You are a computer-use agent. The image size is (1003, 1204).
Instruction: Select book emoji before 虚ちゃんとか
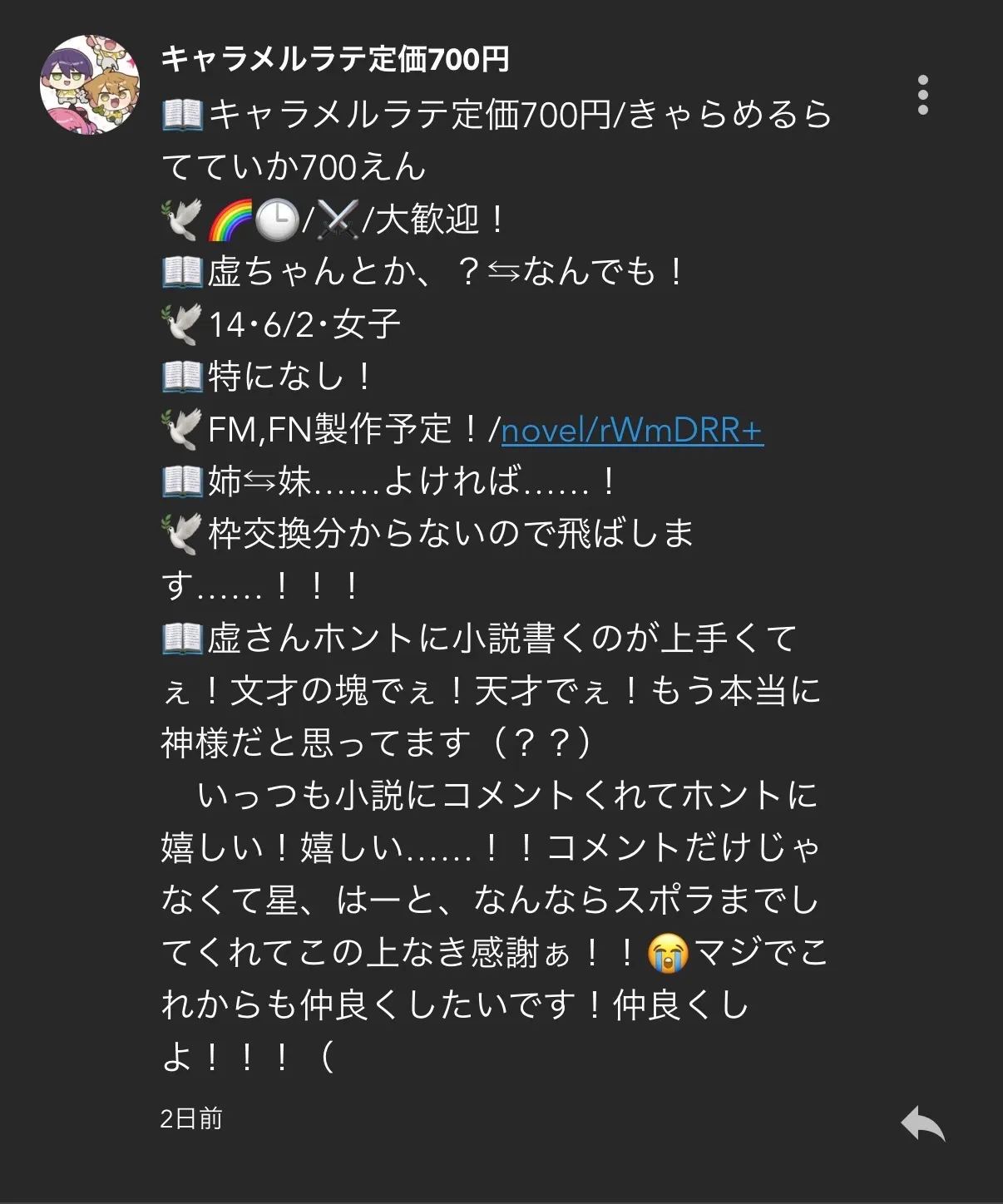[182, 272]
